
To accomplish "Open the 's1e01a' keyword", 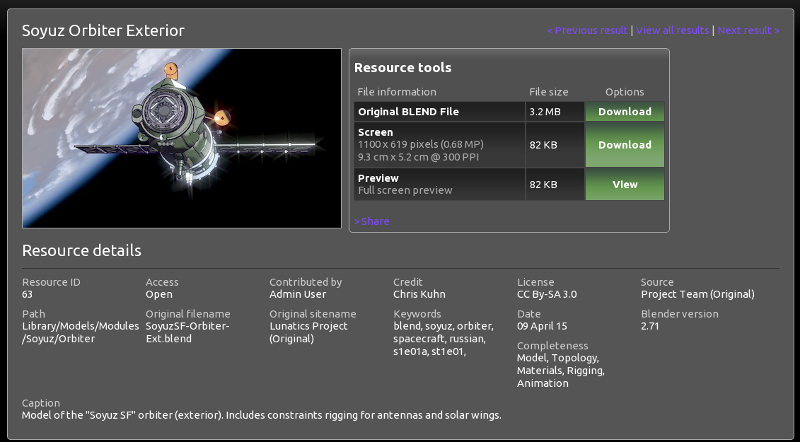I will tap(411, 352).
